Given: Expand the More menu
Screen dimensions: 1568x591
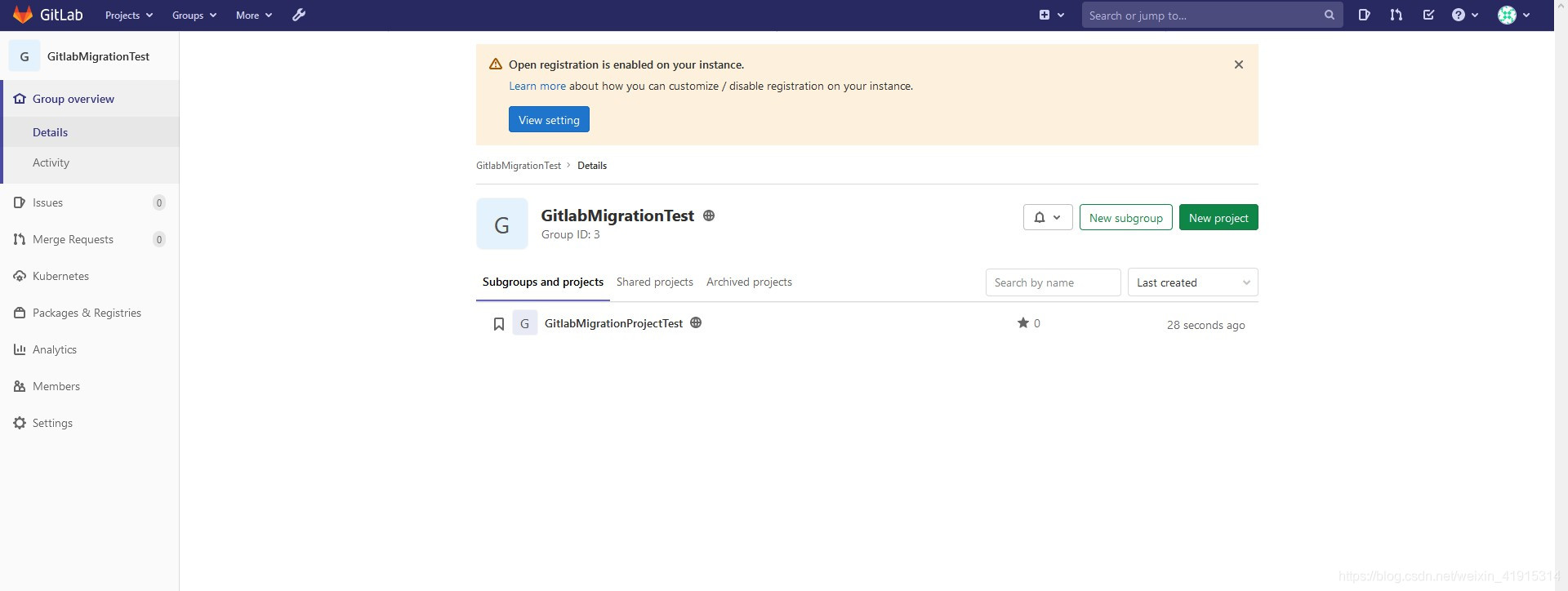Looking at the screenshot, I should (254, 16).
